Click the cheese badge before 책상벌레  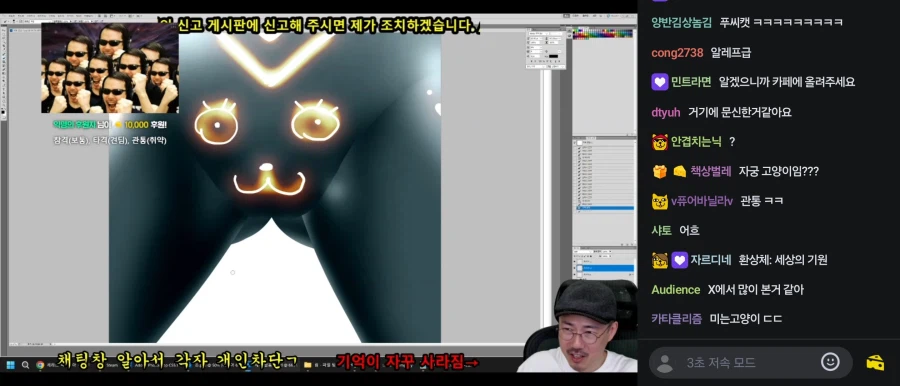click(680, 171)
